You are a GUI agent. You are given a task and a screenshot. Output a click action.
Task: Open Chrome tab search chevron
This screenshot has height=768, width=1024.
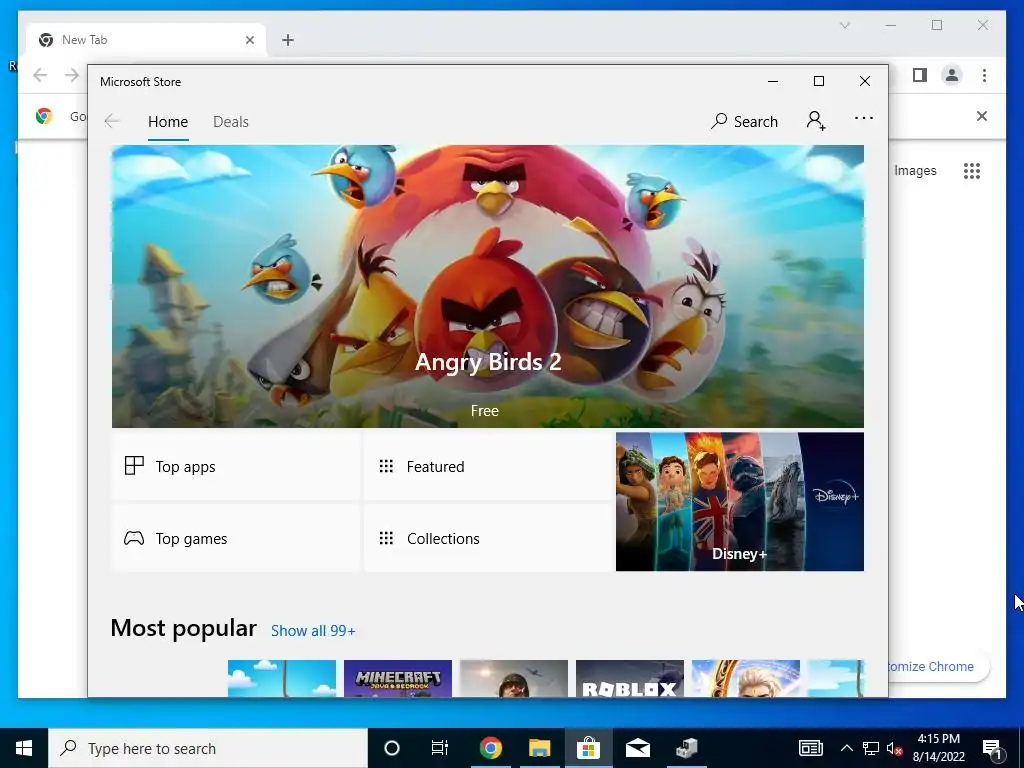coord(844,25)
